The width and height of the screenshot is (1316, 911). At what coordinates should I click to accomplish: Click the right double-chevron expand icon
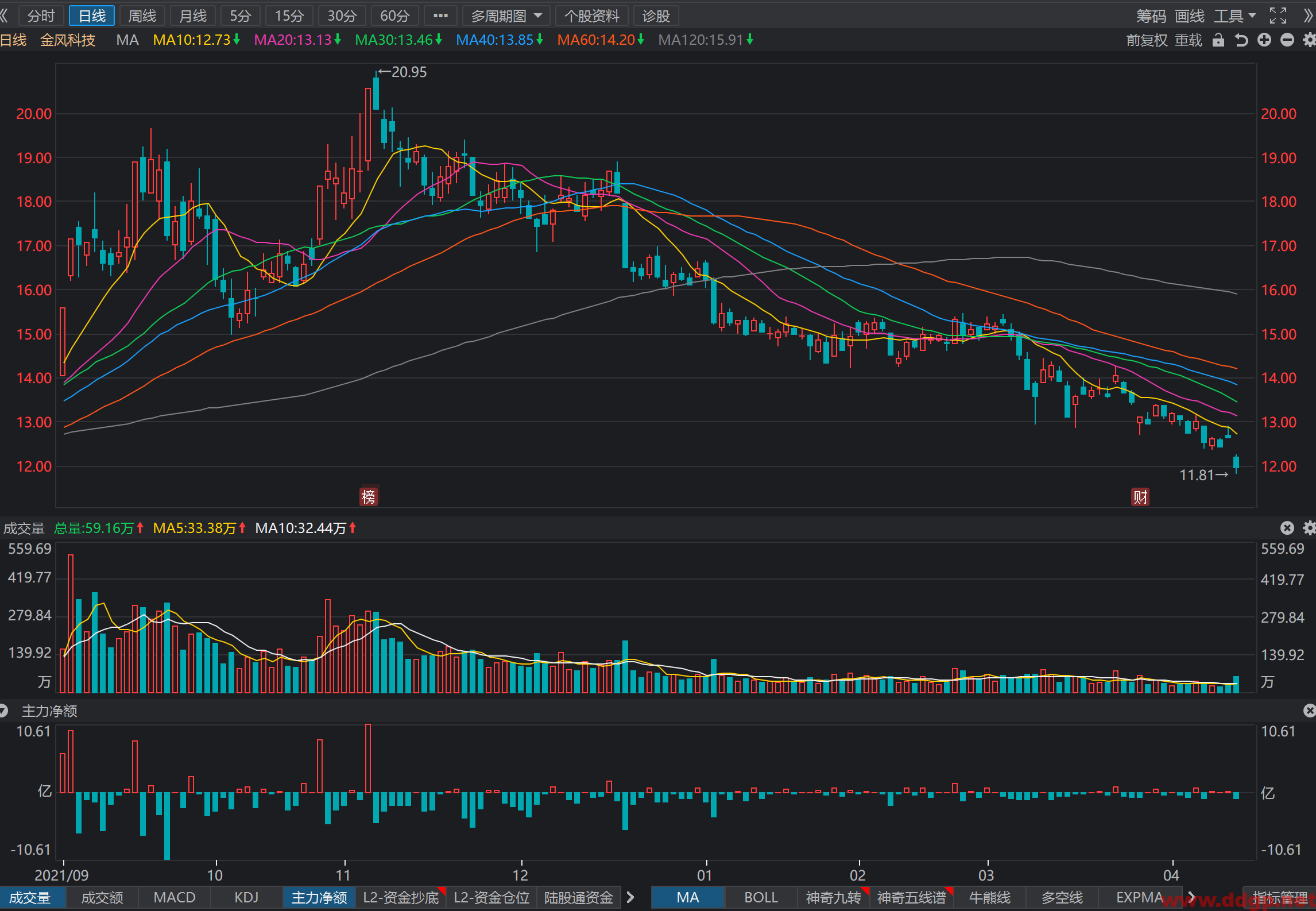pyautogui.click(x=1309, y=16)
